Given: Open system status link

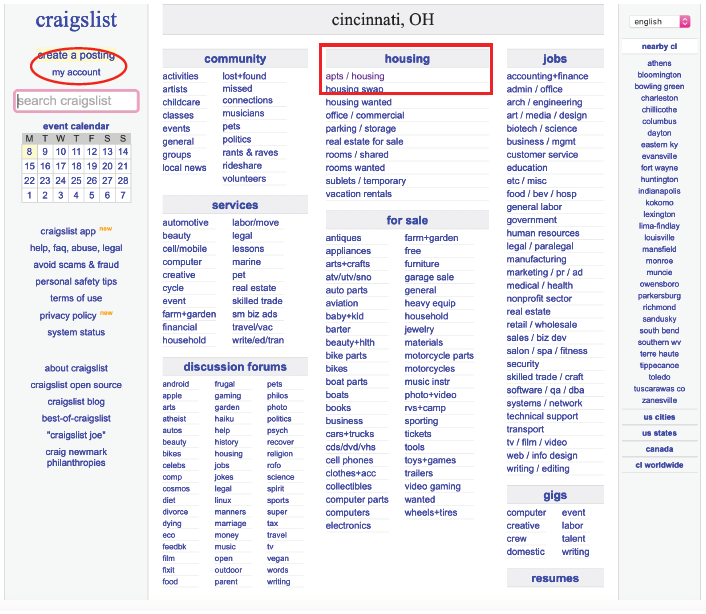Looking at the screenshot, I should (x=76, y=333).
